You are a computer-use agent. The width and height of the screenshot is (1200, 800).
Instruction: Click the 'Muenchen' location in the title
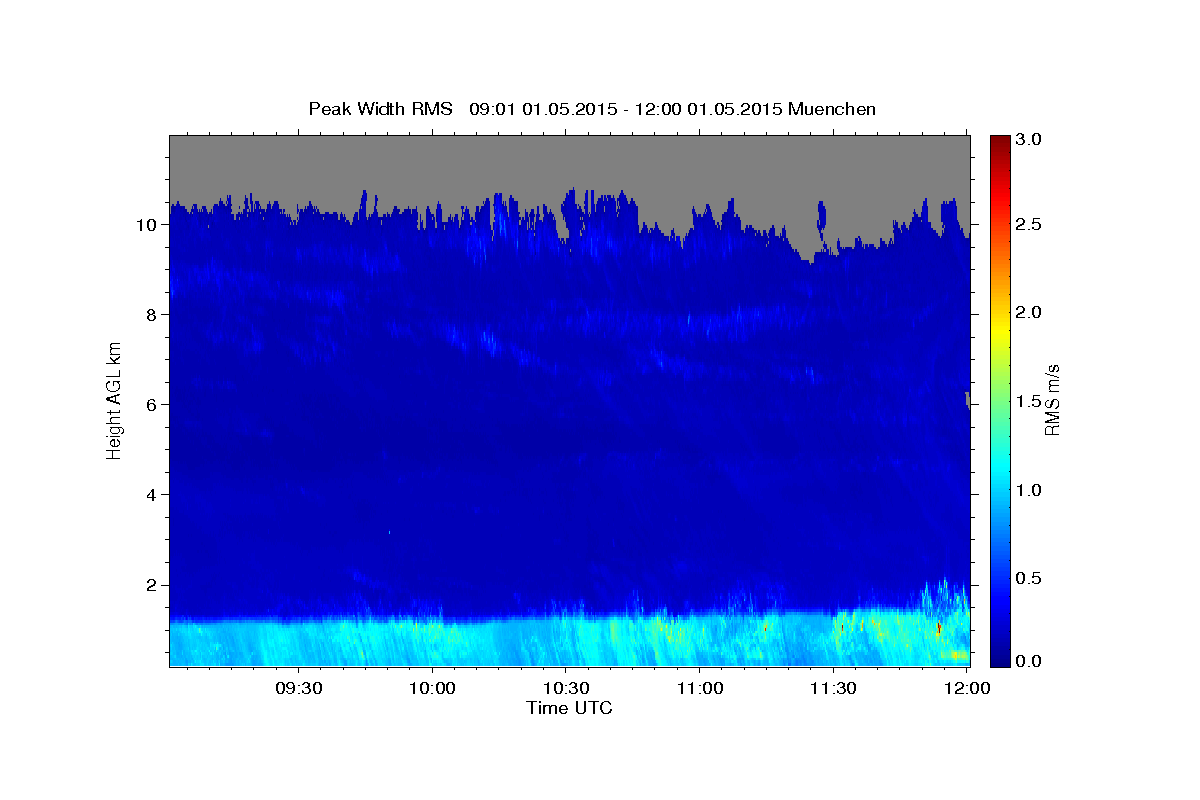point(832,108)
